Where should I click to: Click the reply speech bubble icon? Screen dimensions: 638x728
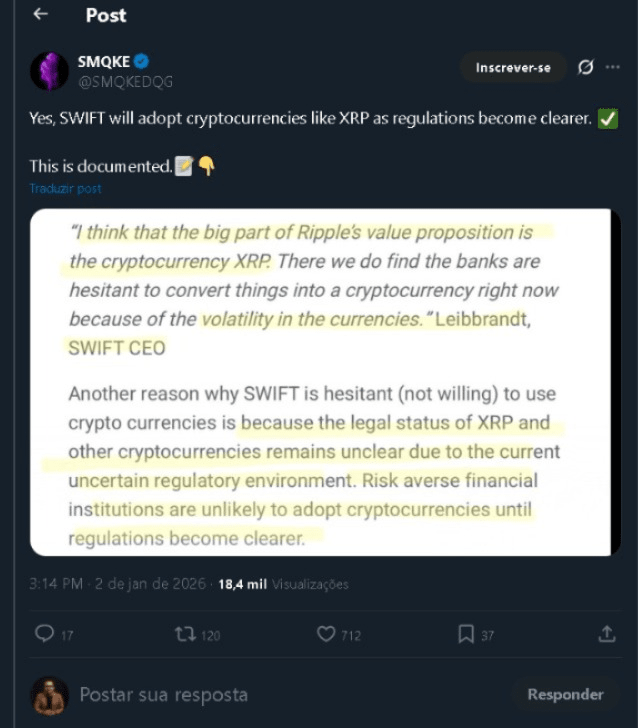(44, 634)
